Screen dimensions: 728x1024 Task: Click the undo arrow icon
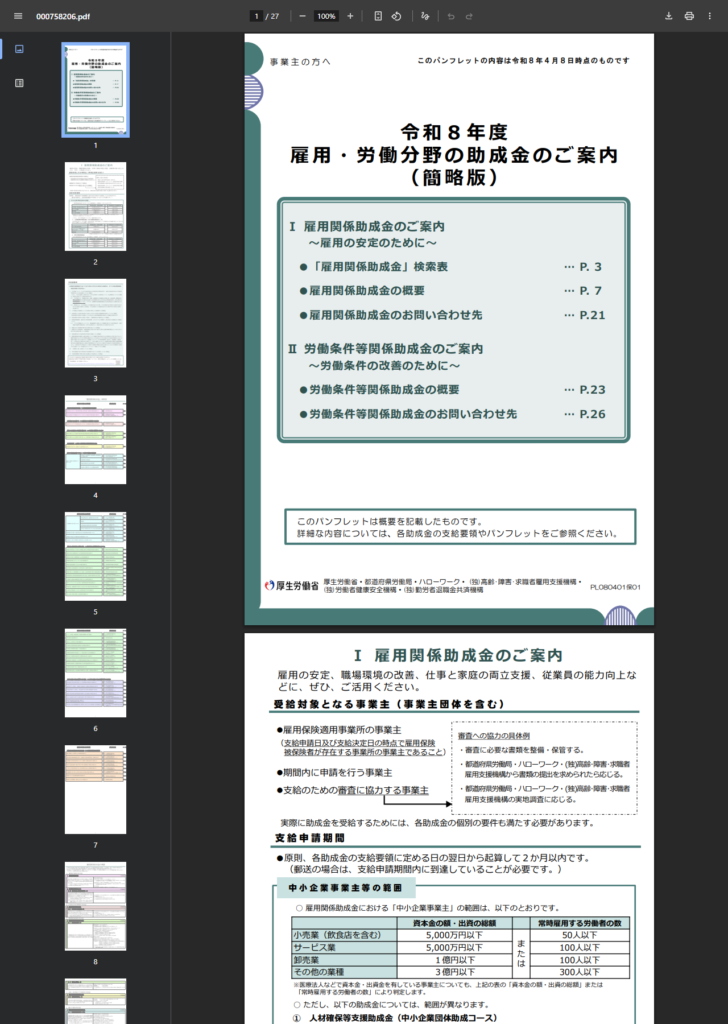point(451,16)
